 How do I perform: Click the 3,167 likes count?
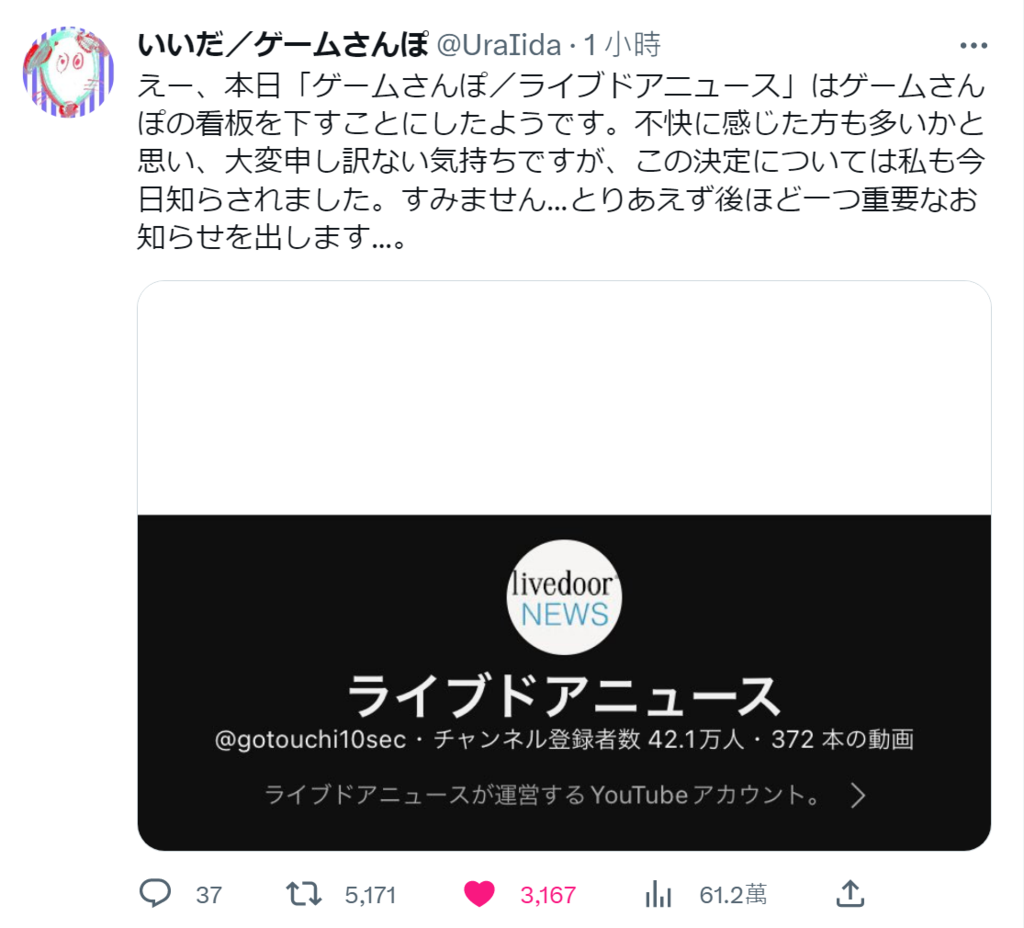(548, 895)
